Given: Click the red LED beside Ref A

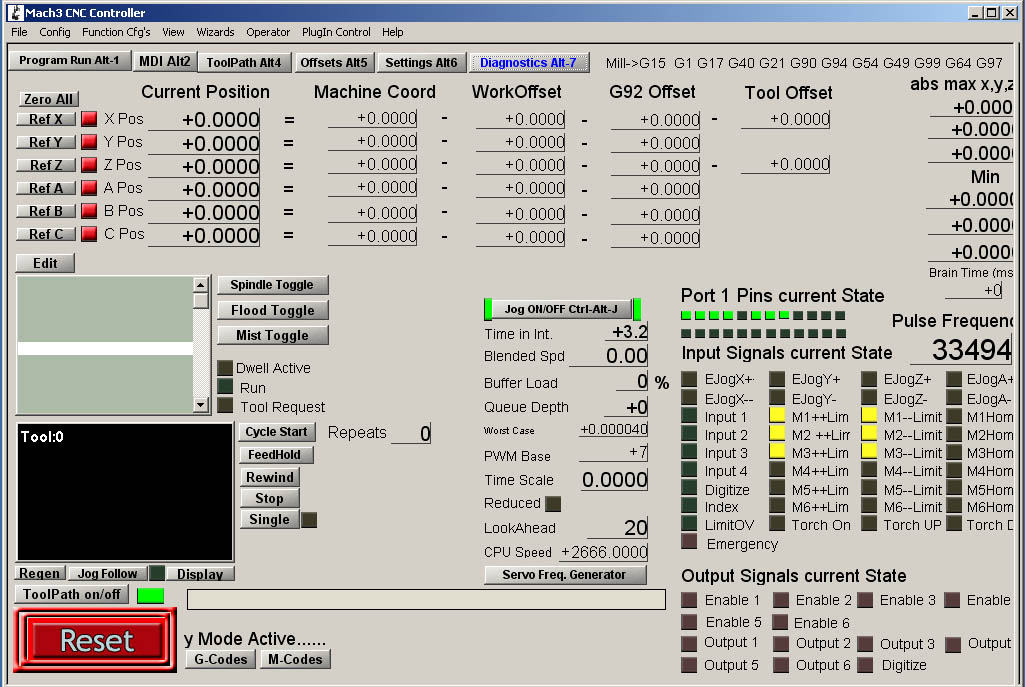Looking at the screenshot, I should 89,188.
